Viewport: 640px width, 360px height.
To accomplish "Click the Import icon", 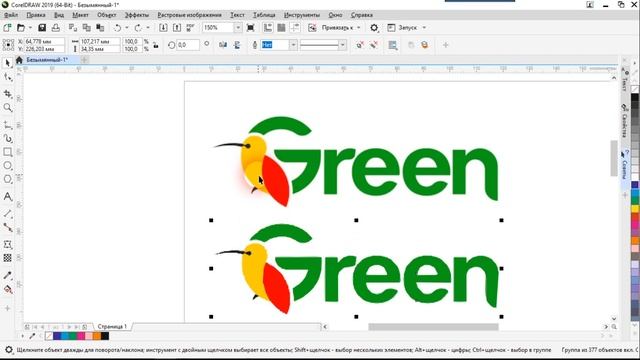I will point(163,27).
